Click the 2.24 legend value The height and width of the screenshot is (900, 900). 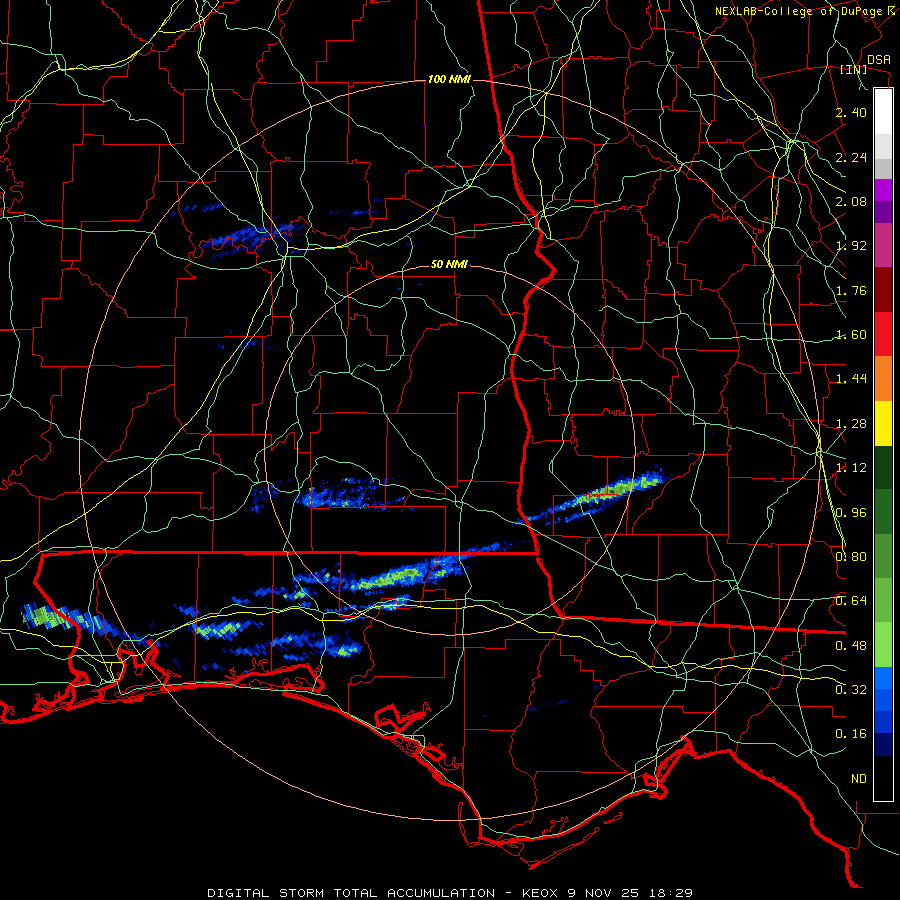(x=851, y=157)
